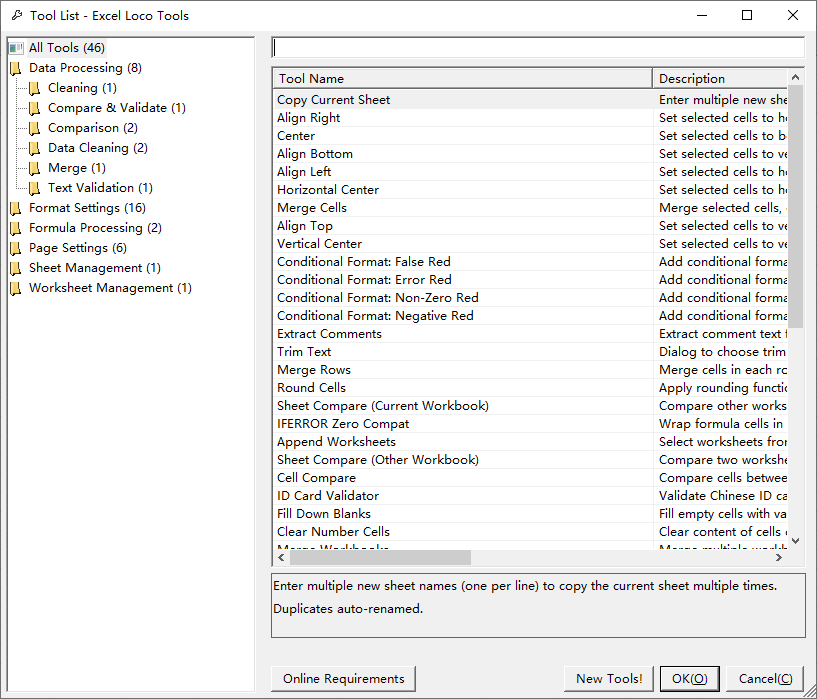Select the Trim Text tool row
This screenshot has width=817, height=699.
[530, 352]
